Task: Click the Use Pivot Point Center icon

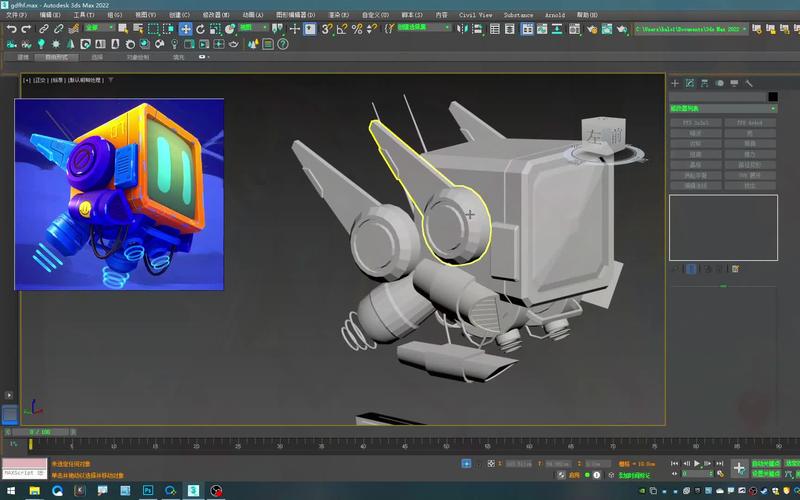Action: coord(277,29)
